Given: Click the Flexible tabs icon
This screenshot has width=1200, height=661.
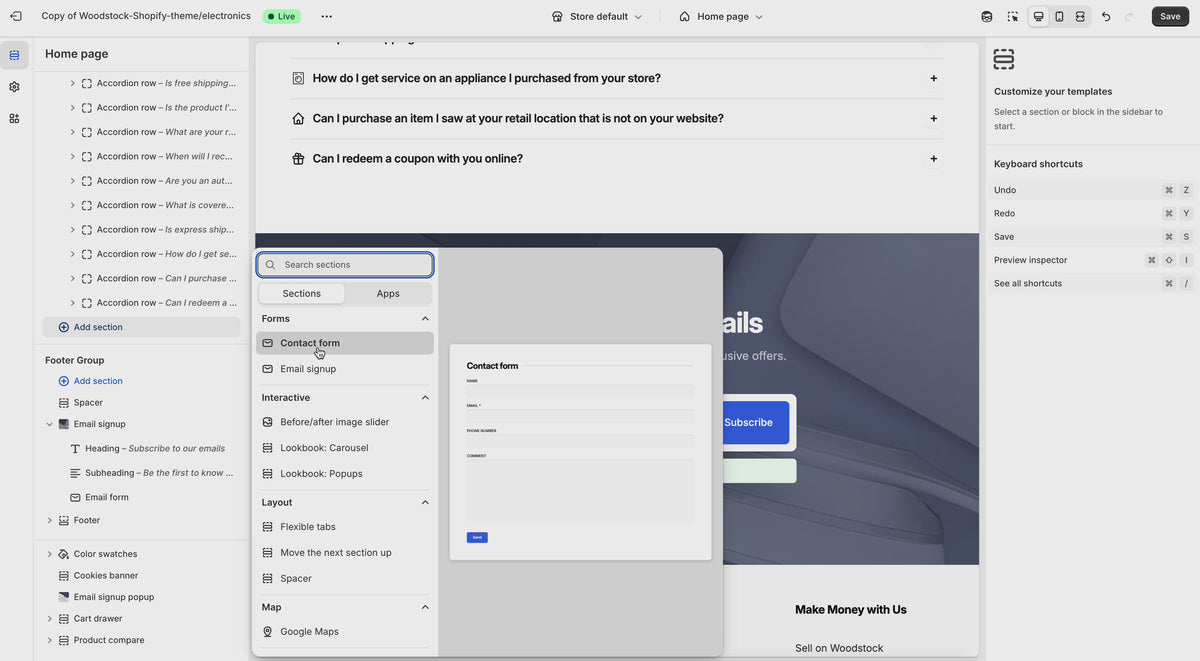Looking at the screenshot, I should point(268,527).
